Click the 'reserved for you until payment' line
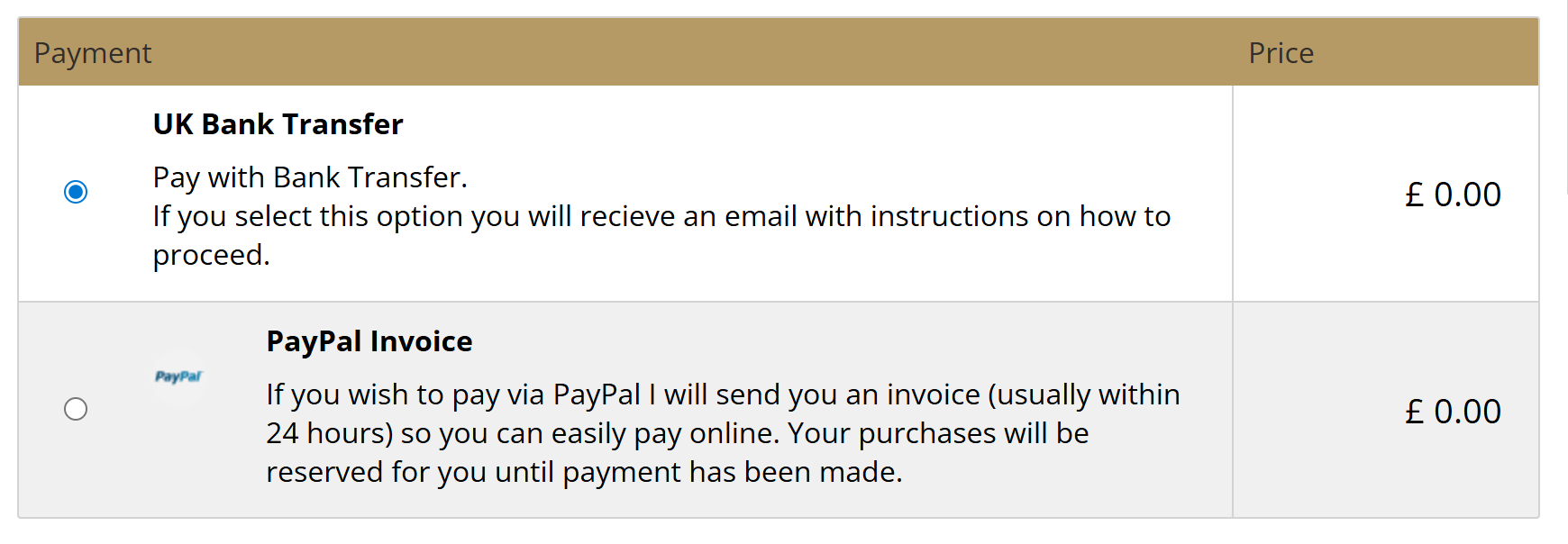Screen dimensions: 1568x544 click(x=584, y=472)
